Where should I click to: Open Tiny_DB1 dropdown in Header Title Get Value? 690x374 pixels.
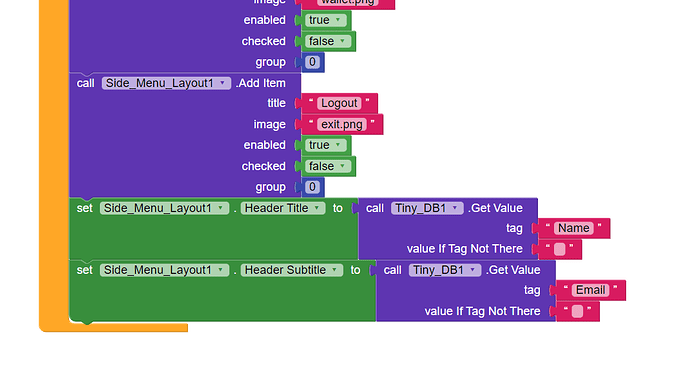click(x=427, y=208)
